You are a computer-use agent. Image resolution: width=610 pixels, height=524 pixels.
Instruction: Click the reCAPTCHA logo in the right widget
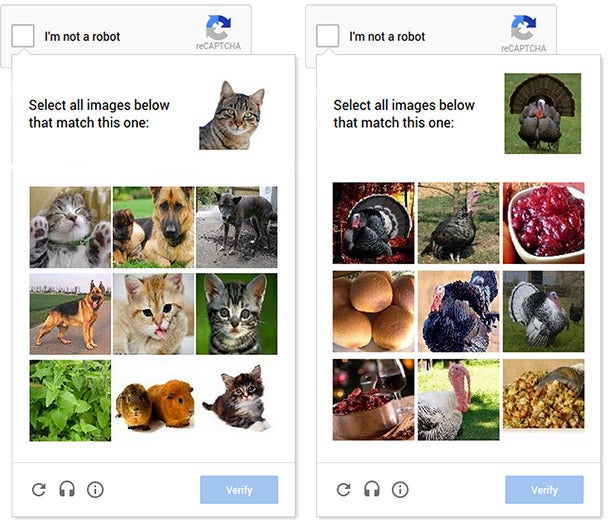[524, 33]
